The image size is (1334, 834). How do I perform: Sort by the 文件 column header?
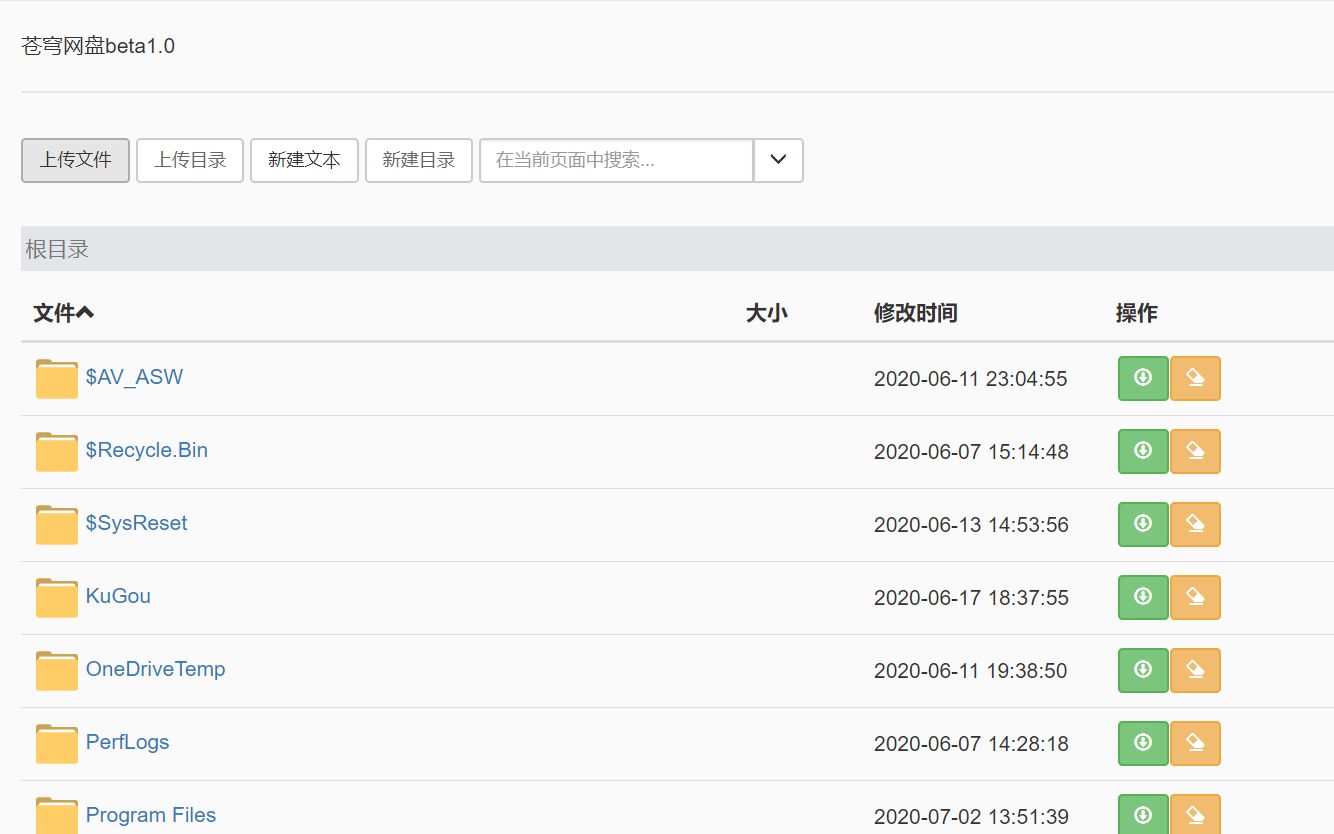coord(64,313)
